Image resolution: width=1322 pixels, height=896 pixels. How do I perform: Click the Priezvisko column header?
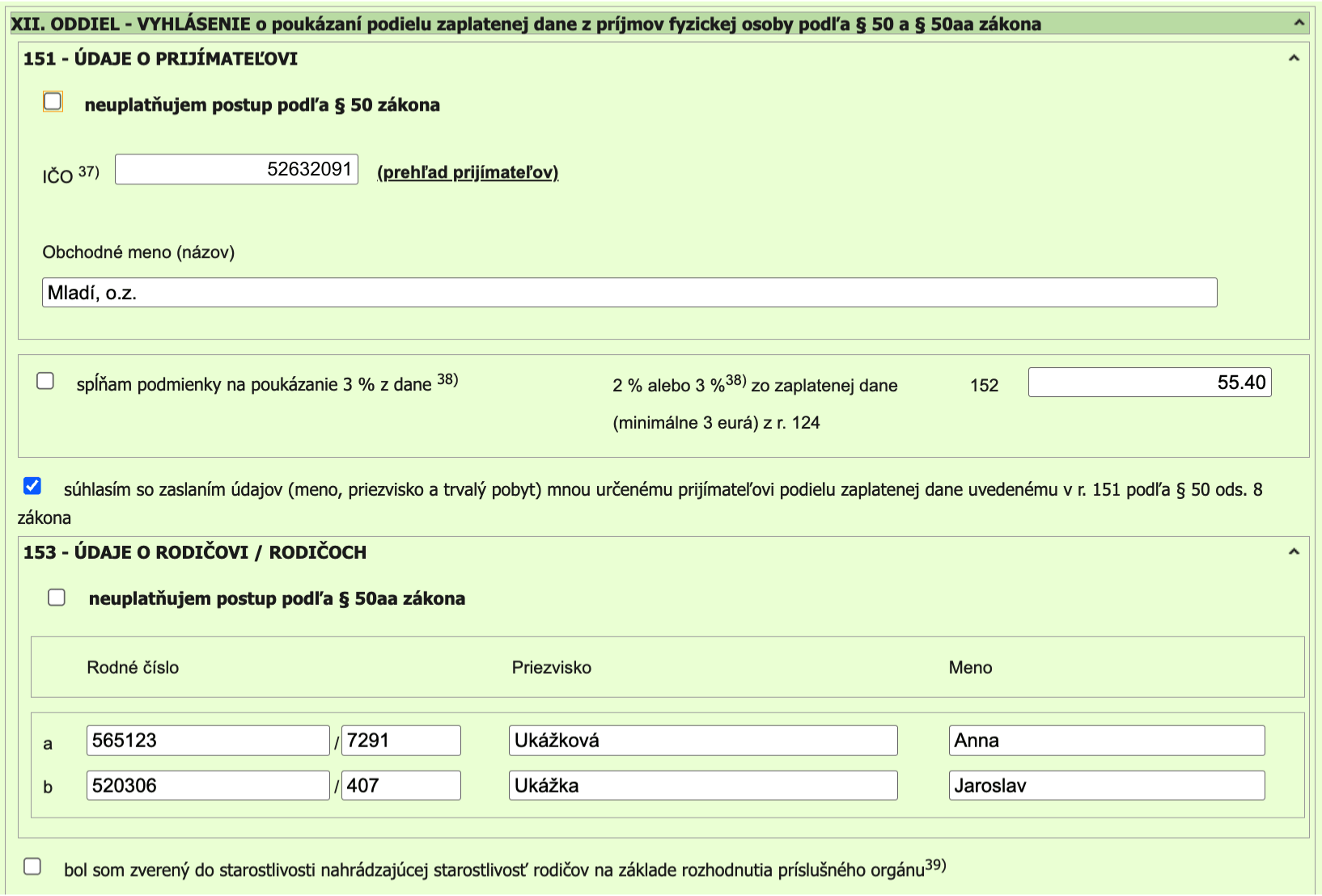(552, 668)
